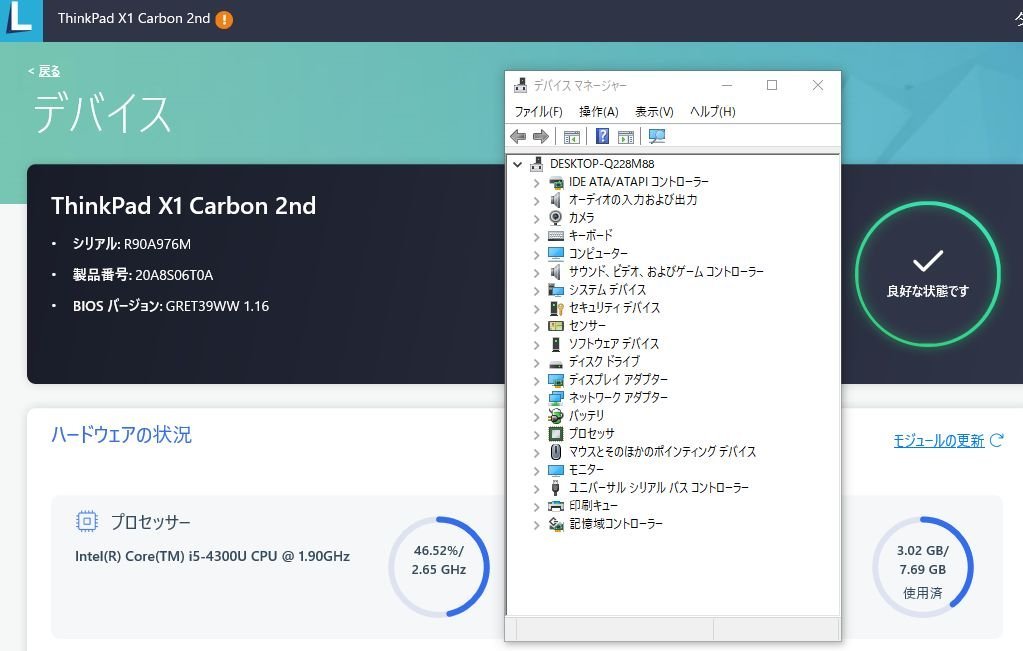Click the memory usage gauge 3.02 GB
1023x651 pixels.
click(923, 567)
